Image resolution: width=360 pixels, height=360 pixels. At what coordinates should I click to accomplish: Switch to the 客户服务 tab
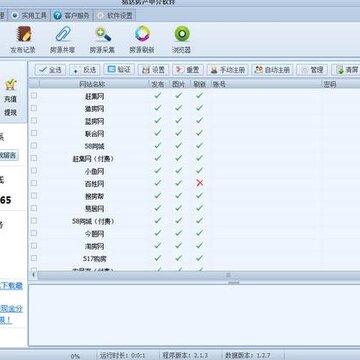click(x=72, y=15)
